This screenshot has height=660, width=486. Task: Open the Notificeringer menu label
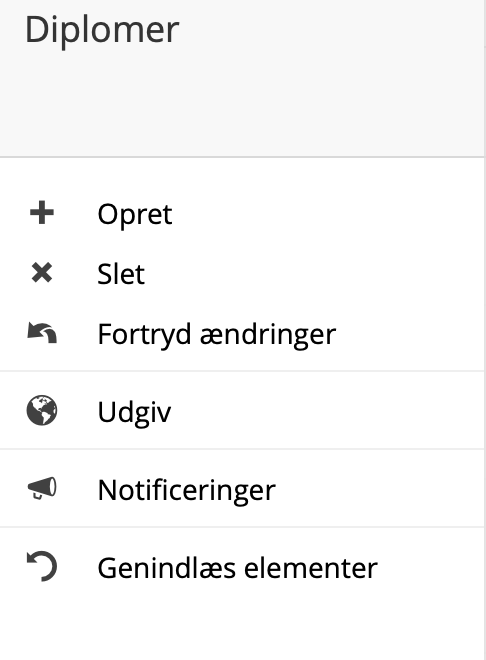[x=186, y=490]
